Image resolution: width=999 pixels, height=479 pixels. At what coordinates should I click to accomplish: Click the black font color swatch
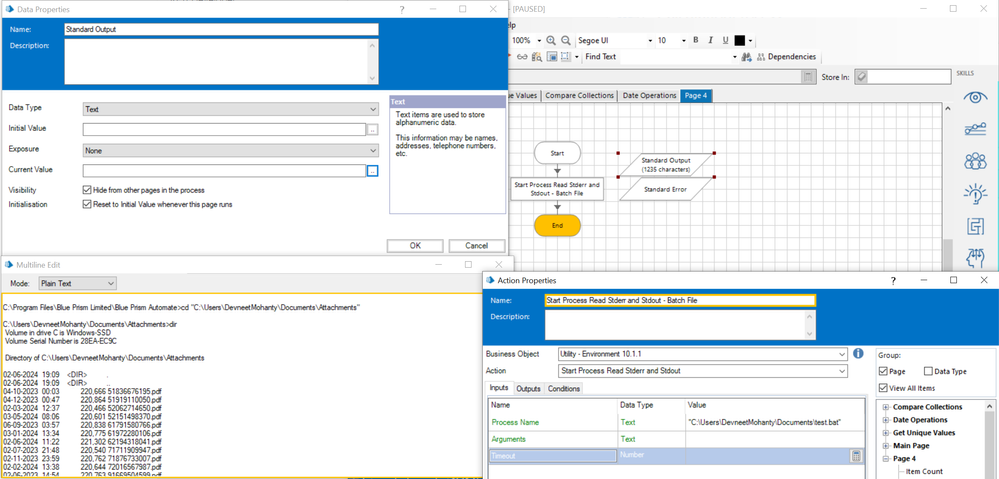click(740, 41)
